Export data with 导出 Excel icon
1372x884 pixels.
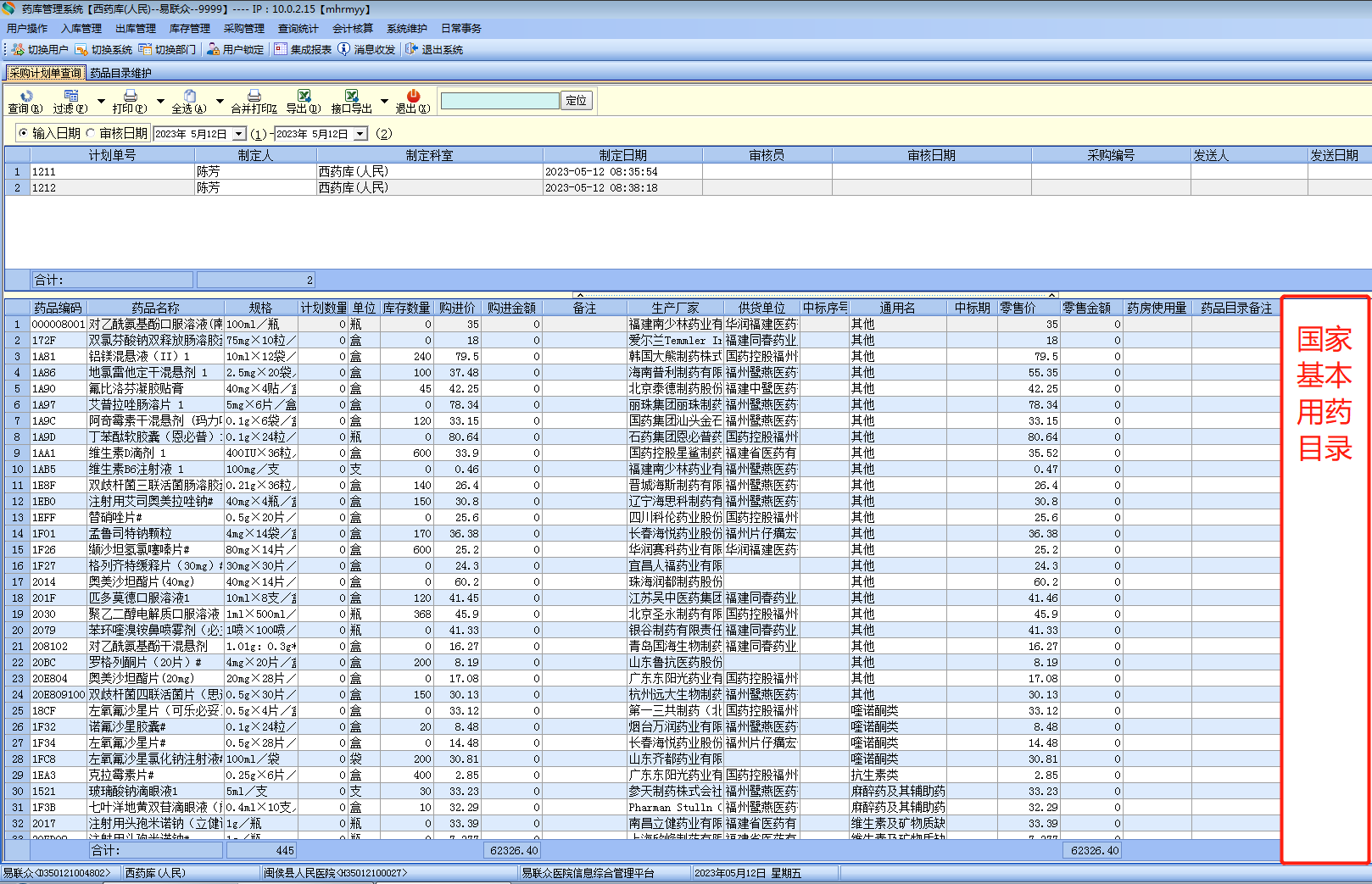coord(304,96)
